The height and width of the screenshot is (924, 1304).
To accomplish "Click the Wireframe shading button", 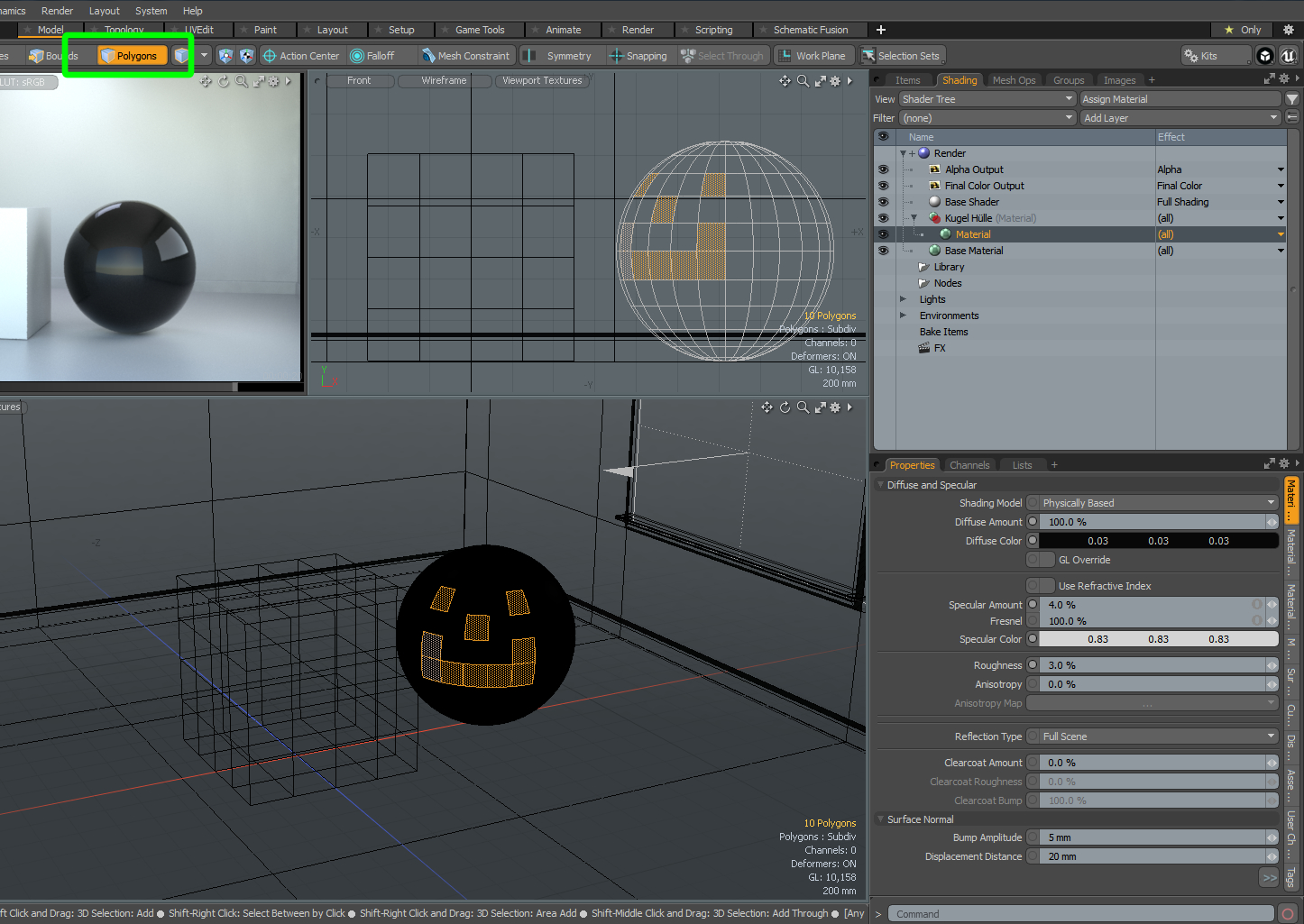I will [444, 80].
